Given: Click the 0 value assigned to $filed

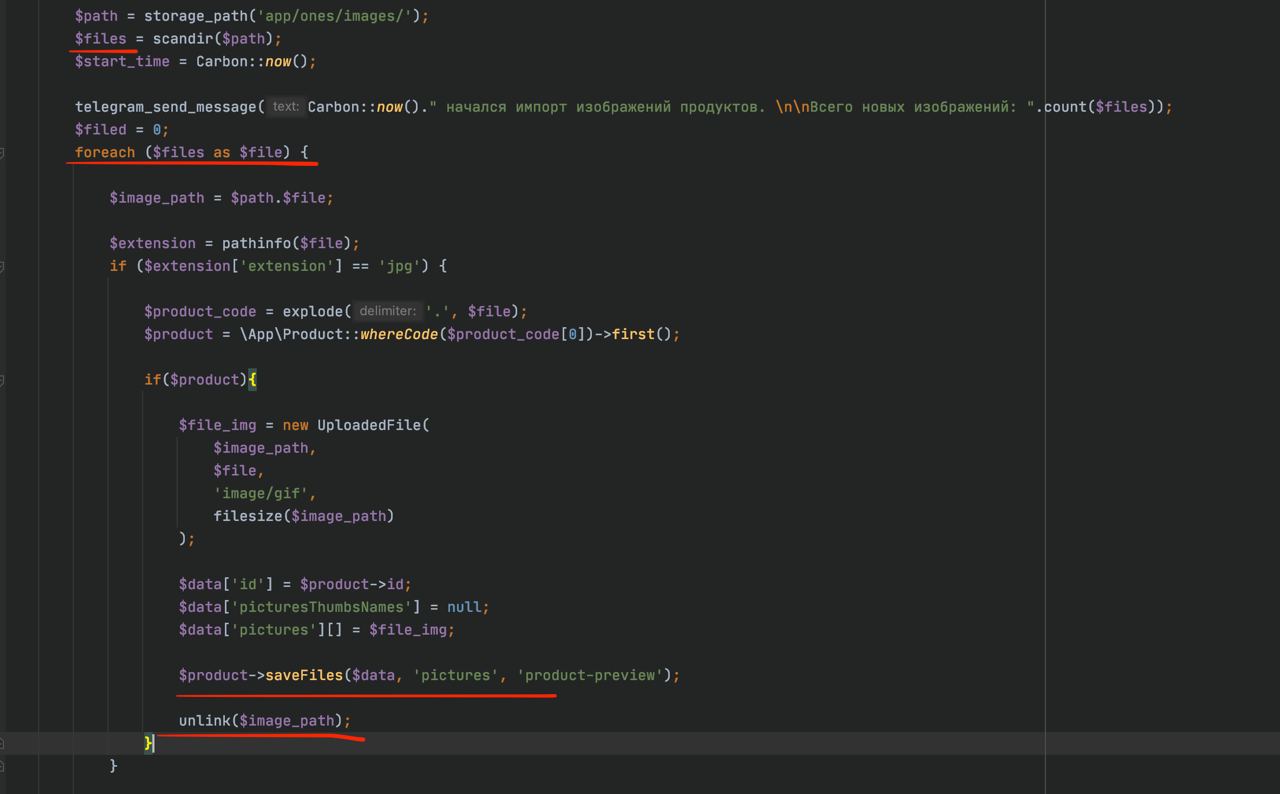Looking at the screenshot, I should click(x=157, y=130).
